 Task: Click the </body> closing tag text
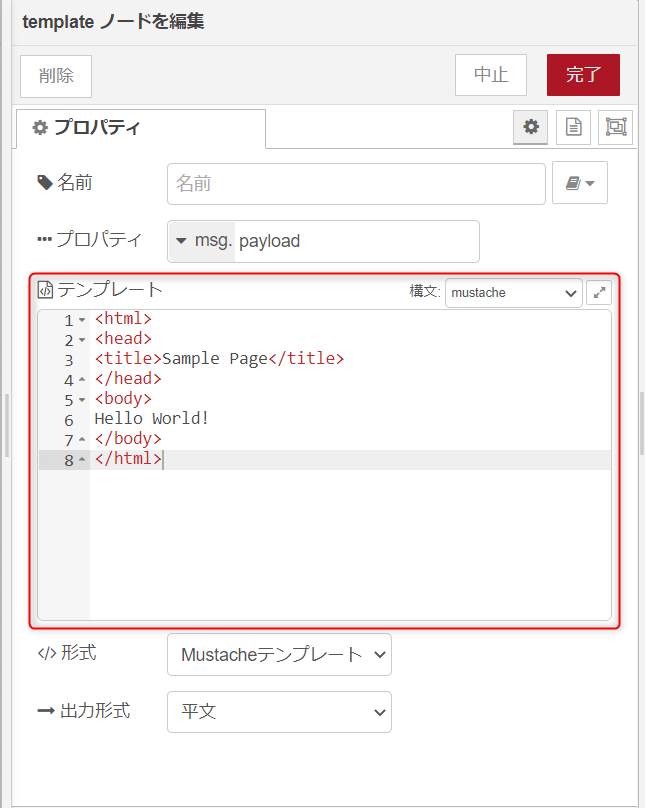click(128, 439)
